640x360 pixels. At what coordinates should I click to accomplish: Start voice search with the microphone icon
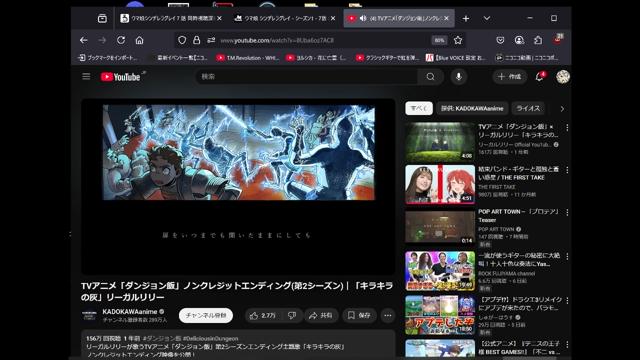[459, 77]
